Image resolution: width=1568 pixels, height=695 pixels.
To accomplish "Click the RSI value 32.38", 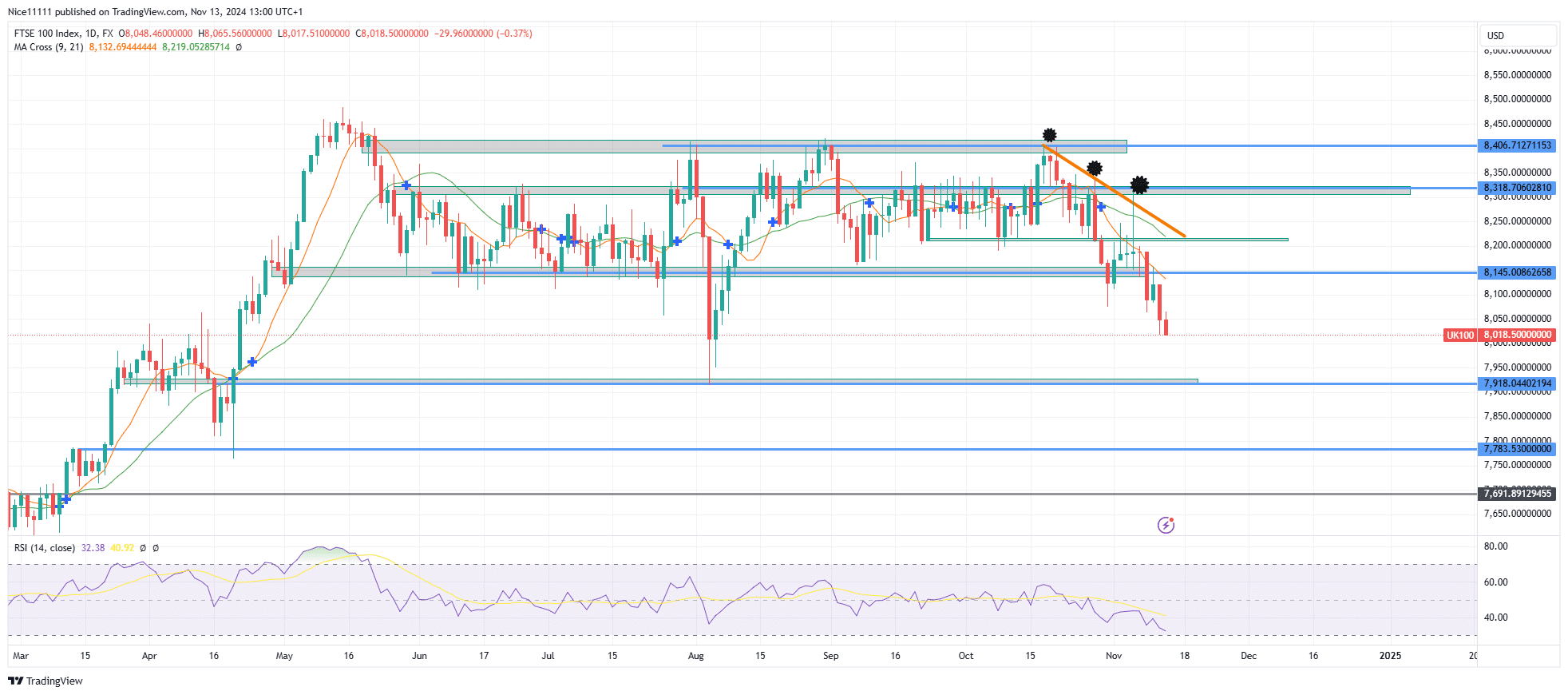I will click(x=93, y=548).
